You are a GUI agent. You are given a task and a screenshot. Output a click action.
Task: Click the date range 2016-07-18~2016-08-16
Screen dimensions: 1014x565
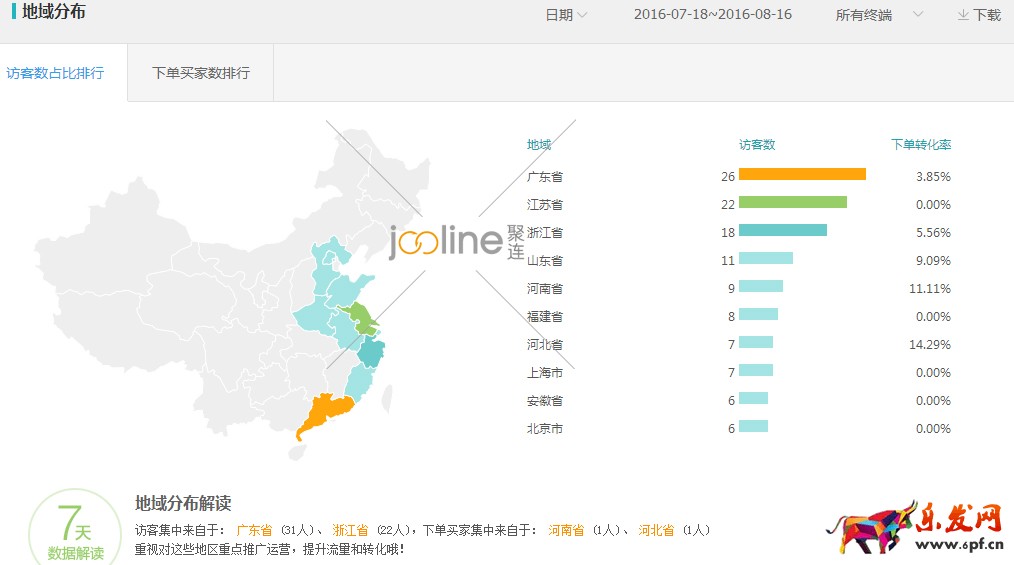[713, 15]
